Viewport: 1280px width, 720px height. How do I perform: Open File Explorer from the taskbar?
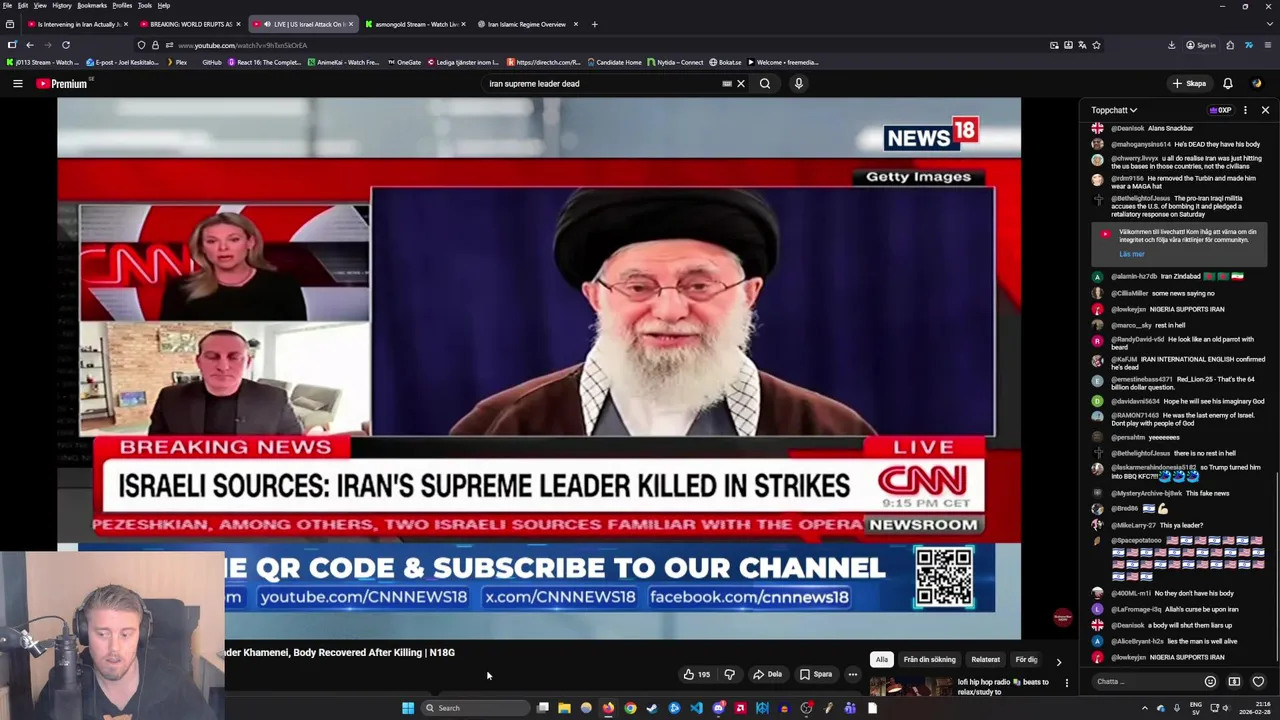[x=564, y=708]
